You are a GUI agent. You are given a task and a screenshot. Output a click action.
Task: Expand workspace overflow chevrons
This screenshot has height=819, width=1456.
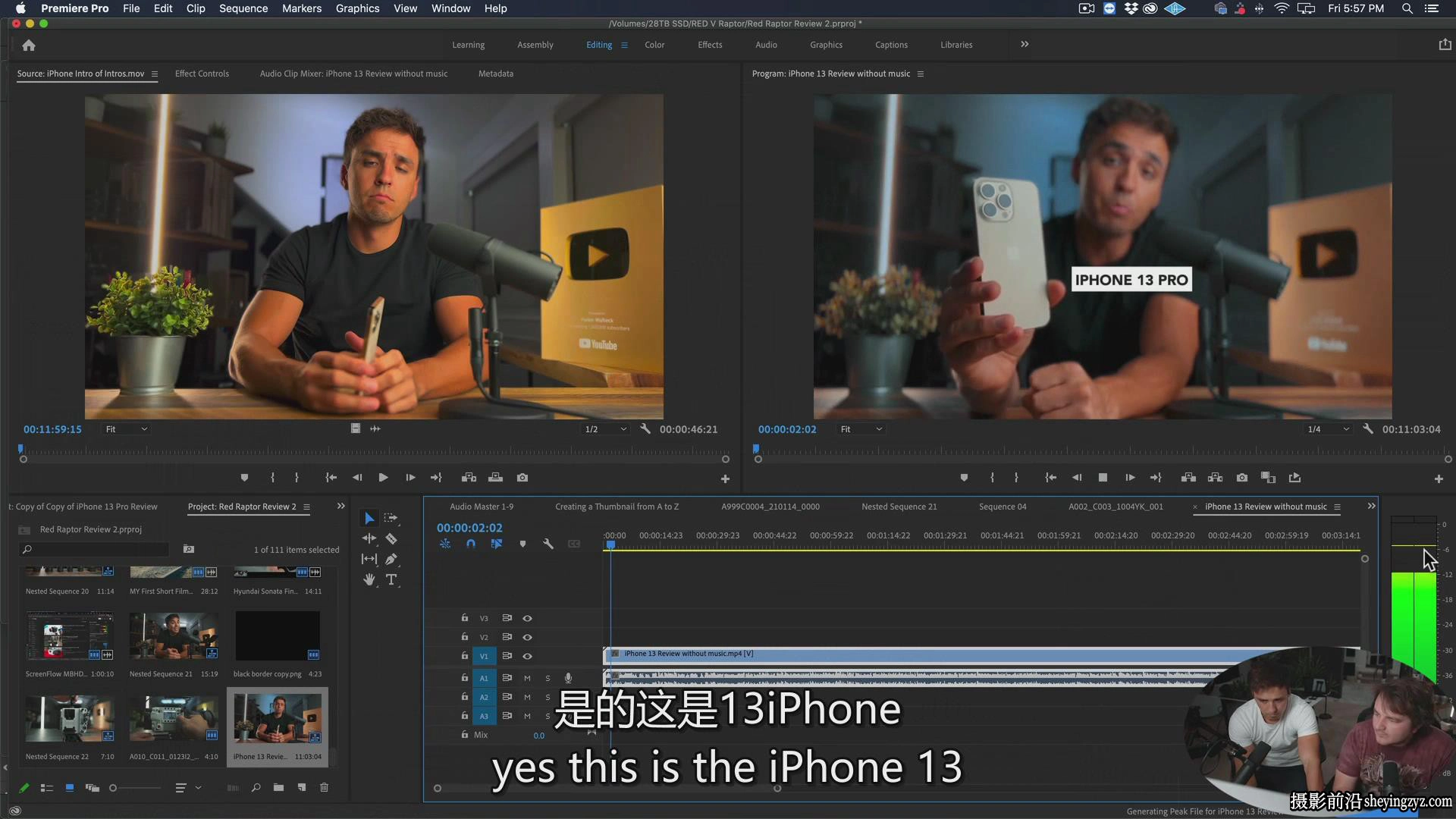[1025, 45]
